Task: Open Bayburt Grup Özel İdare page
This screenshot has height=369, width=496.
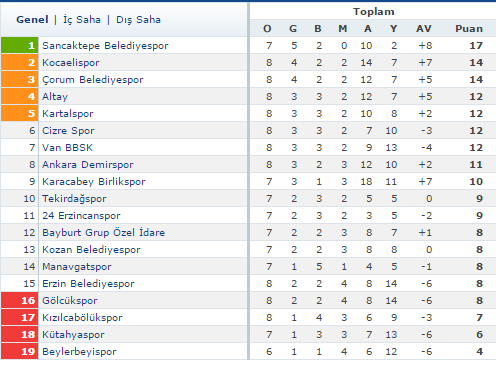Action: tap(103, 232)
